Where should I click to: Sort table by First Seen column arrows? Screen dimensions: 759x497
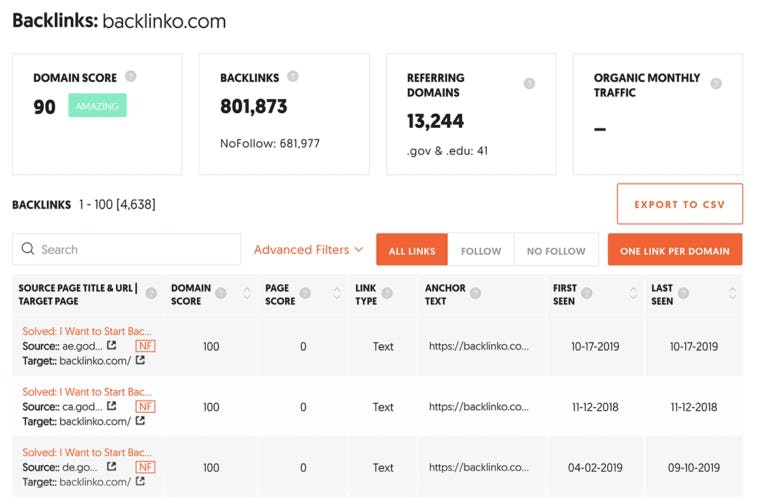(633, 293)
